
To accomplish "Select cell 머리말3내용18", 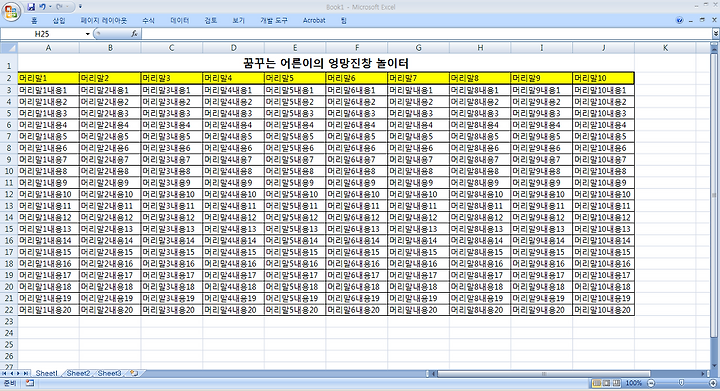I will coord(172,286).
